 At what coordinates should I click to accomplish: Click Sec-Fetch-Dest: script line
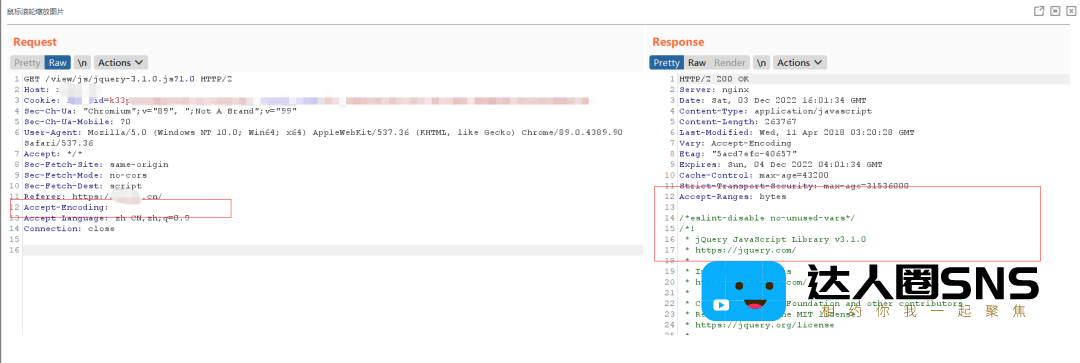[x=83, y=186]
